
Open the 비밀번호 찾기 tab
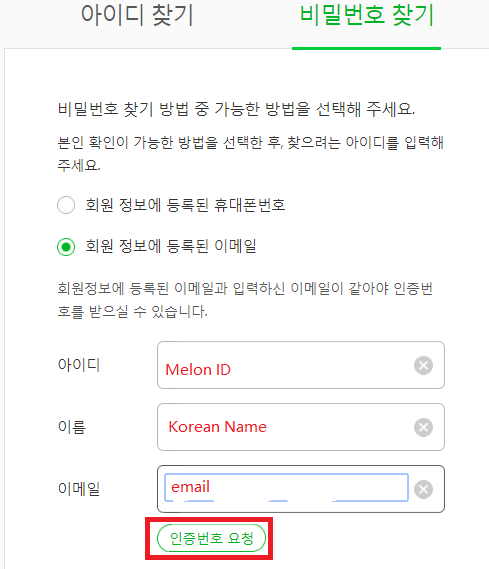[367, 15]
